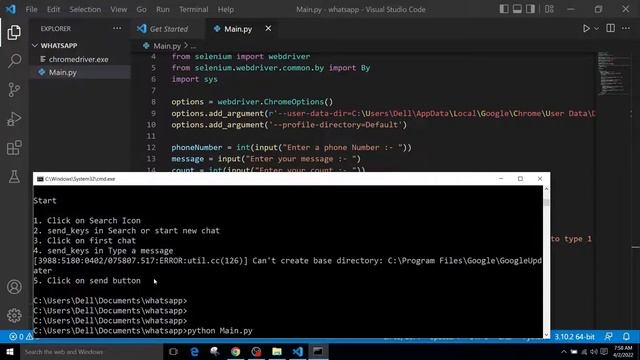Open the Selection menu
640x360 pixels.
coord(85,9)
